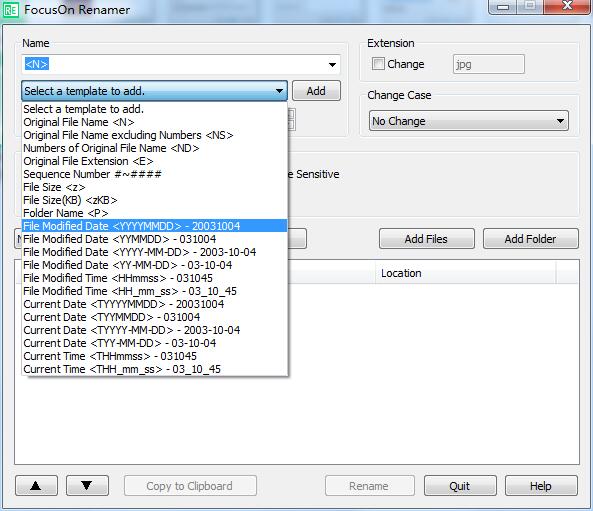Viewport: 593px width, 511px height.
Task: Select File Modified Time <HH_mm_ss> - 03_10_45
Action: click(155, 291)
